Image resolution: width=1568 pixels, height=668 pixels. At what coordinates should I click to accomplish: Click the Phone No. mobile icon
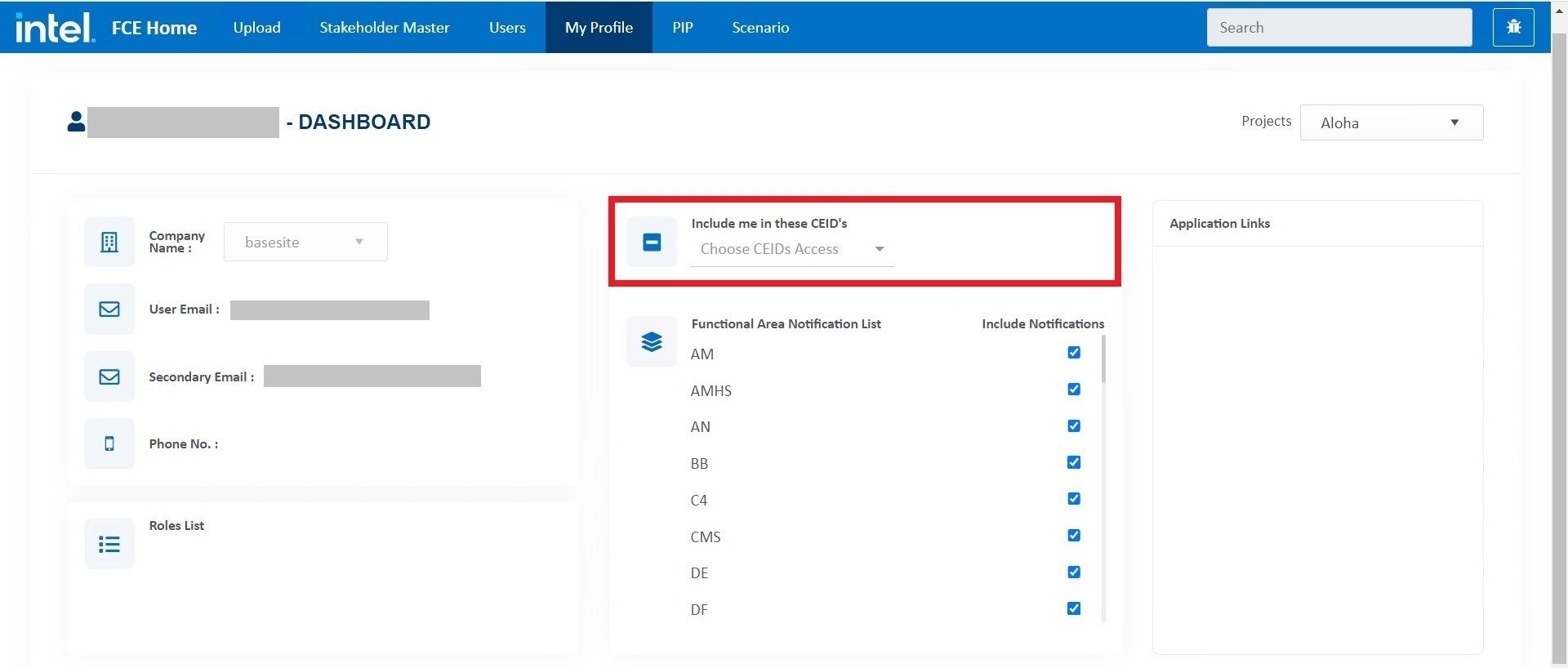coord(109,444)
